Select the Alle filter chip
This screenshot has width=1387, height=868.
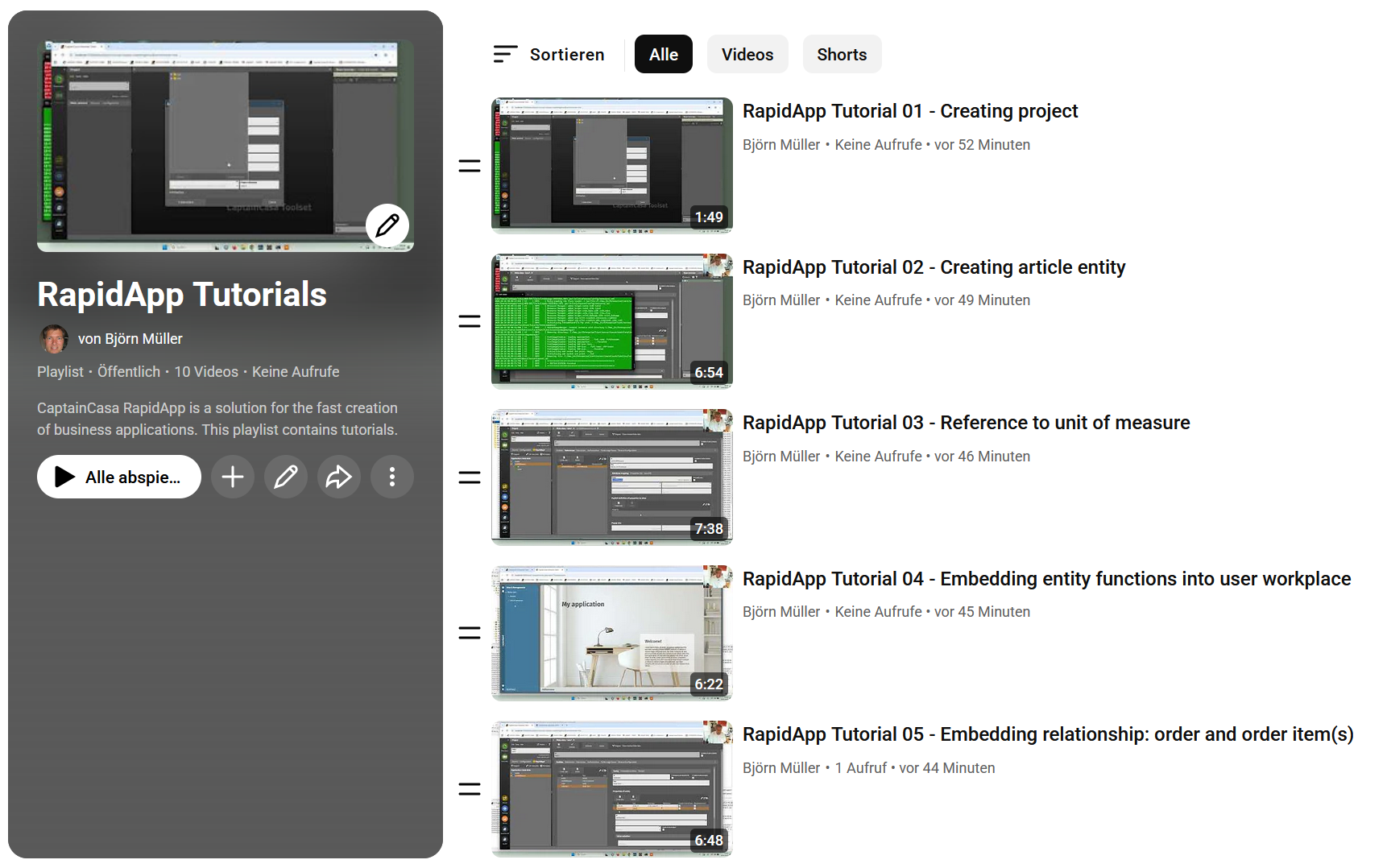(663, 55)
